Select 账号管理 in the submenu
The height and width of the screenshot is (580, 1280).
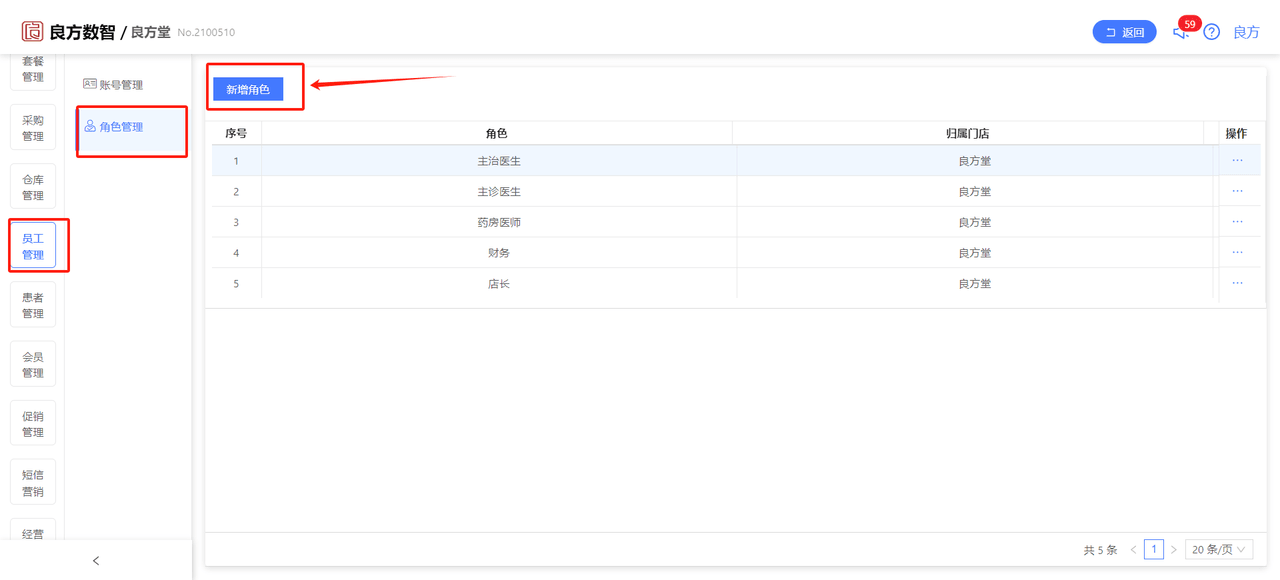pos(113,85)
